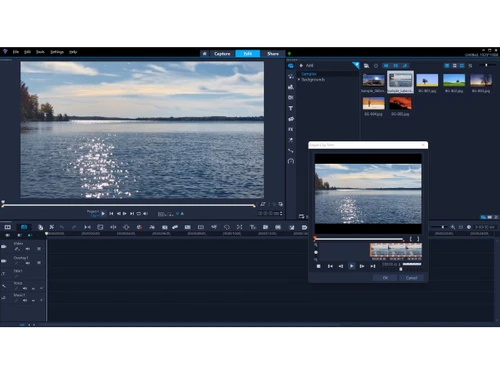Select the BG-B02.jpg green field thumbnail
The height and width of the screenshot is (375, 500).
[x=454, y=80]
